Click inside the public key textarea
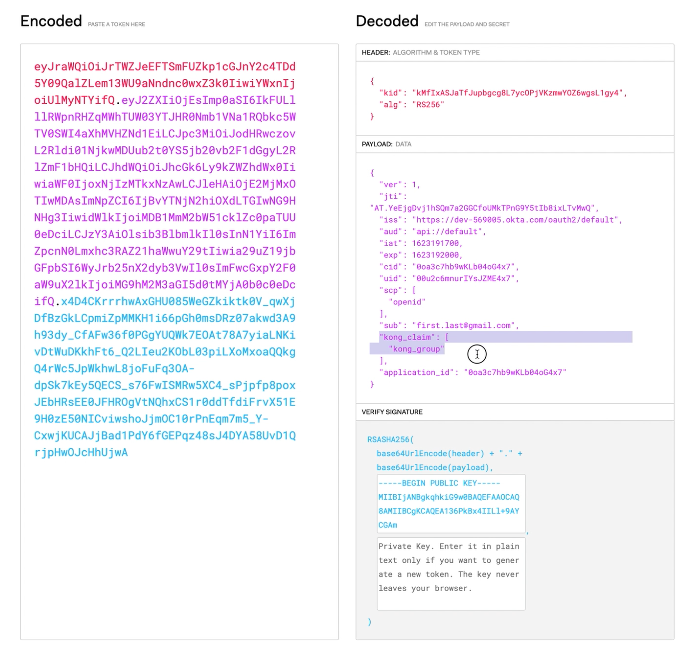The width and height of the screenshot is (695, 649). (451, 503)
